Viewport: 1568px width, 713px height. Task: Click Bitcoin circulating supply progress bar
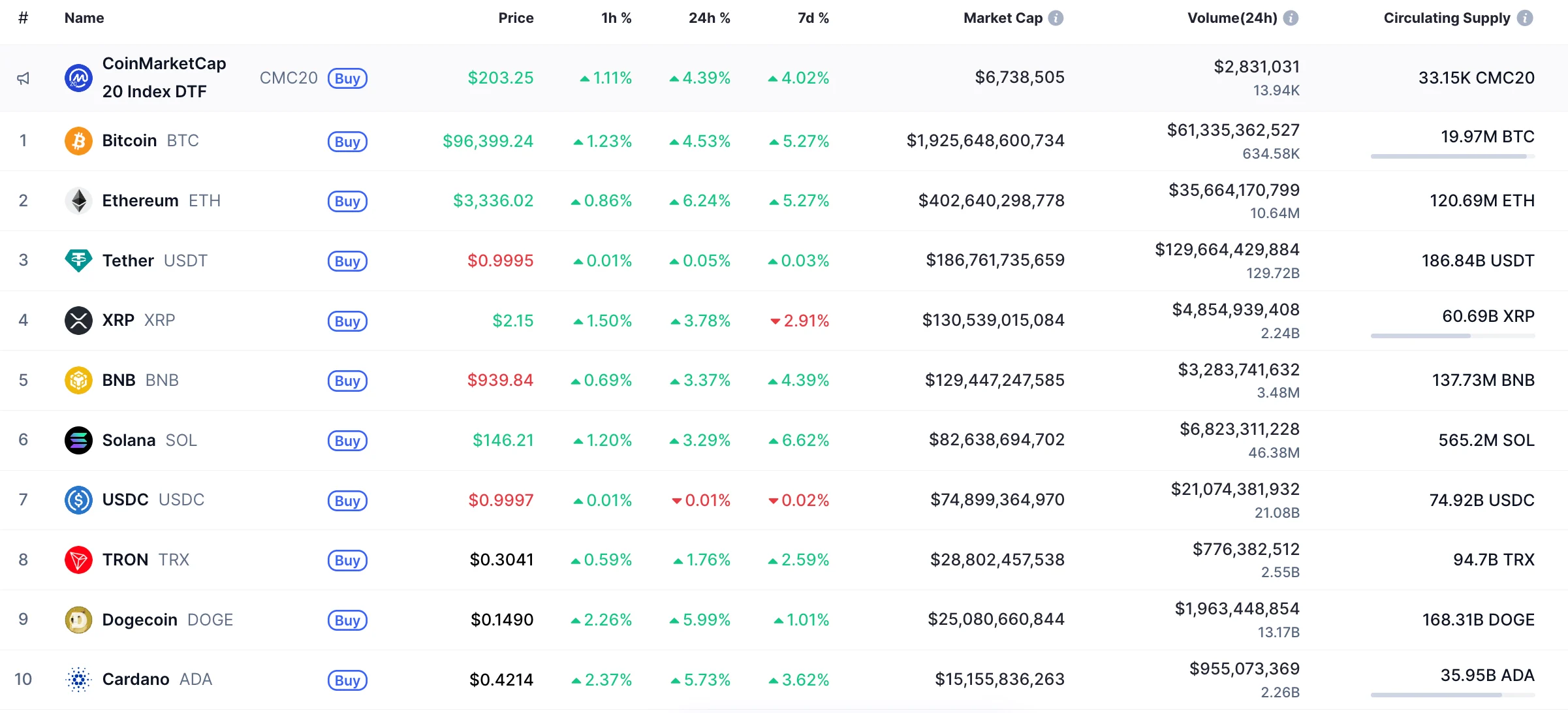(x=1452, y=157)
